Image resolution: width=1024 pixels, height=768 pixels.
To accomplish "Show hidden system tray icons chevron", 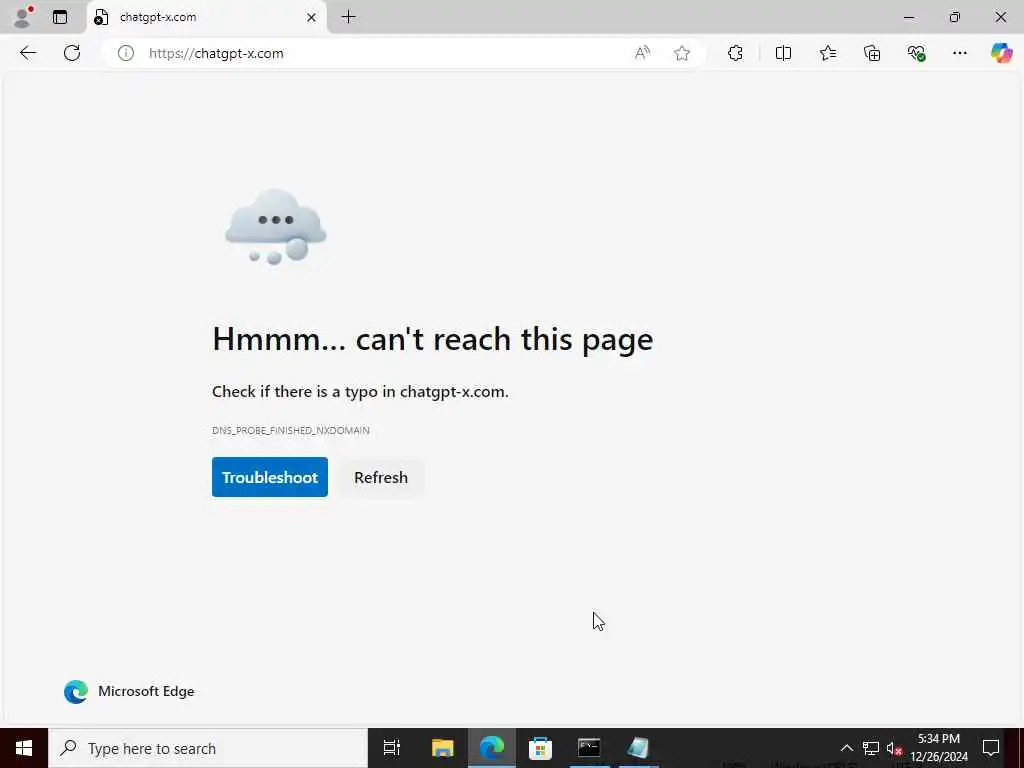I will point(846,748).
